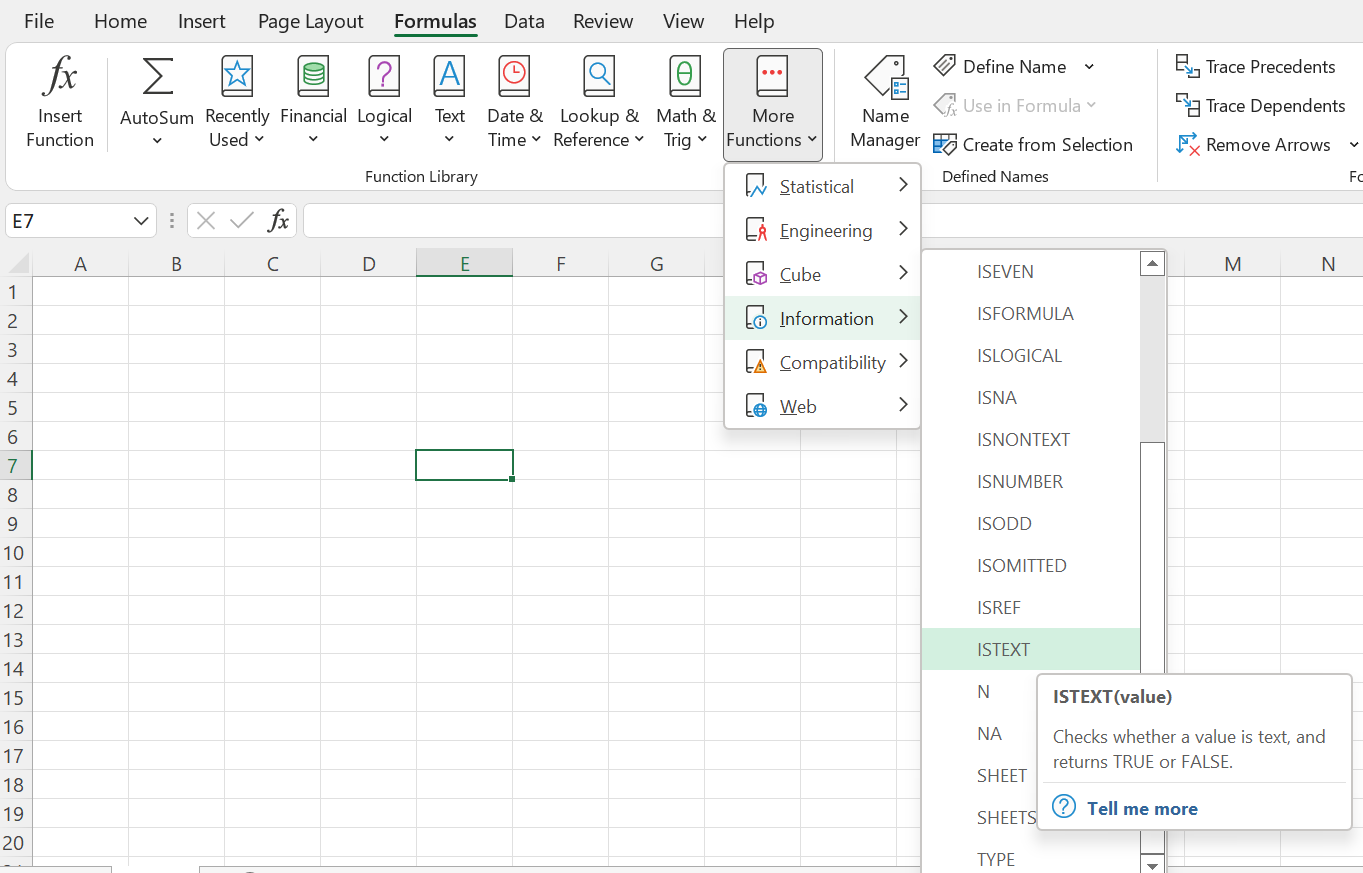Switch to the Insert tab

[x=202, y=21]
